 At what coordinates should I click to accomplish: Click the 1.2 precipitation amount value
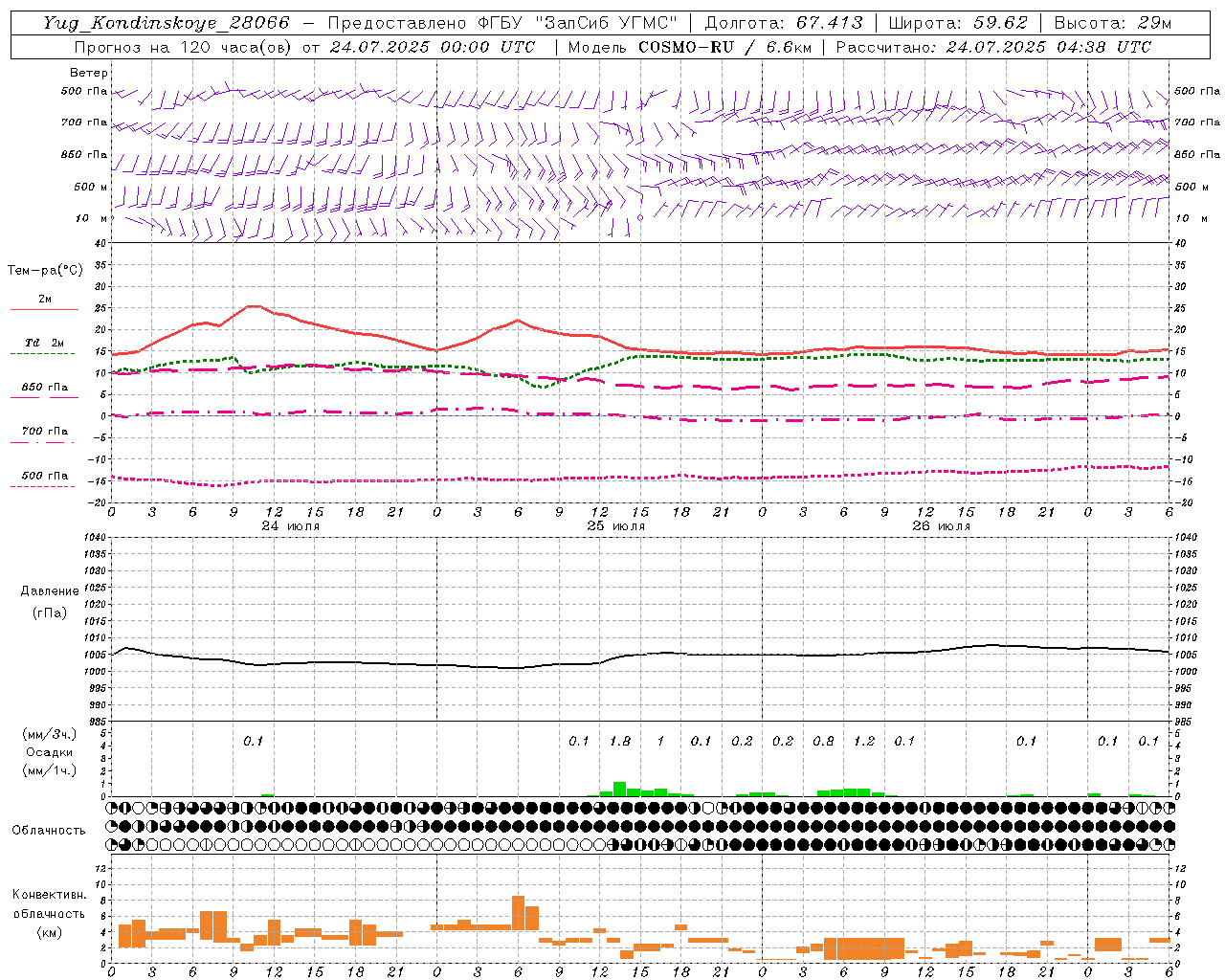coord(864,741)
